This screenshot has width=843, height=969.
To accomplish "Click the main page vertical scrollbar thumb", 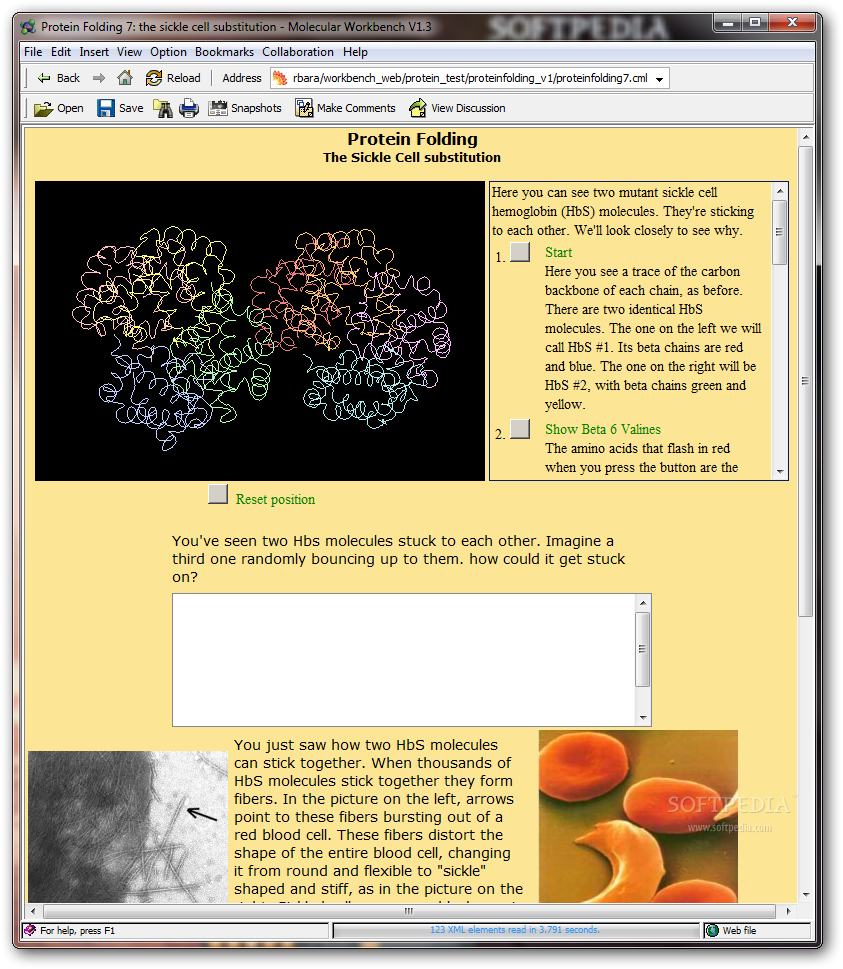I will 805,381.
